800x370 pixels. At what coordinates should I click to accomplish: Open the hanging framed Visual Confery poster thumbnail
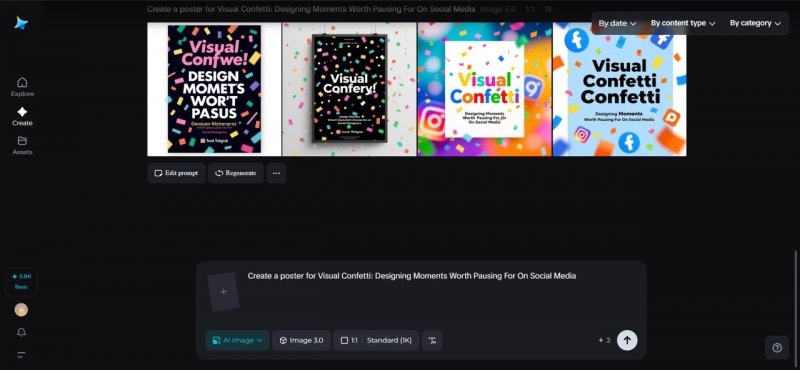(x=349, y=89)
